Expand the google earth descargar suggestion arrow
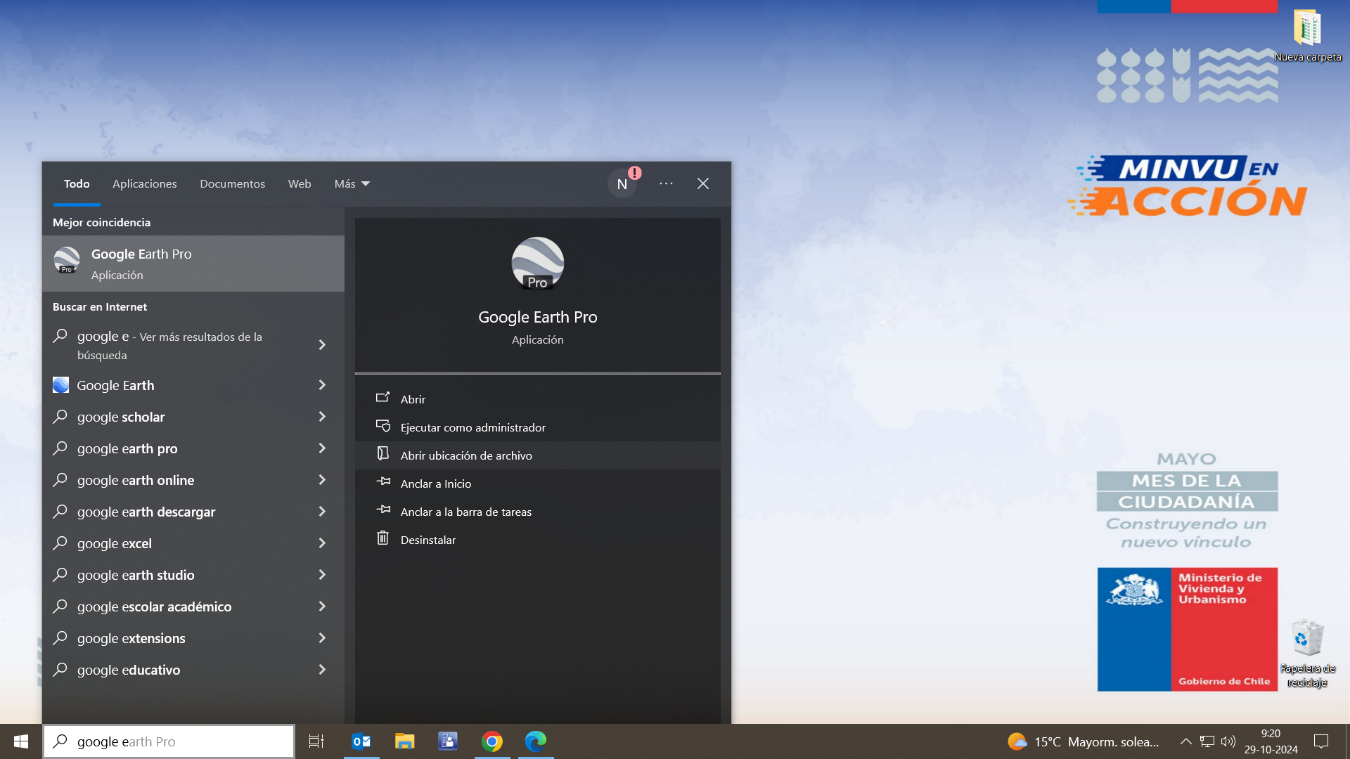Screen dimensions: 1350x759 (322, 512)
